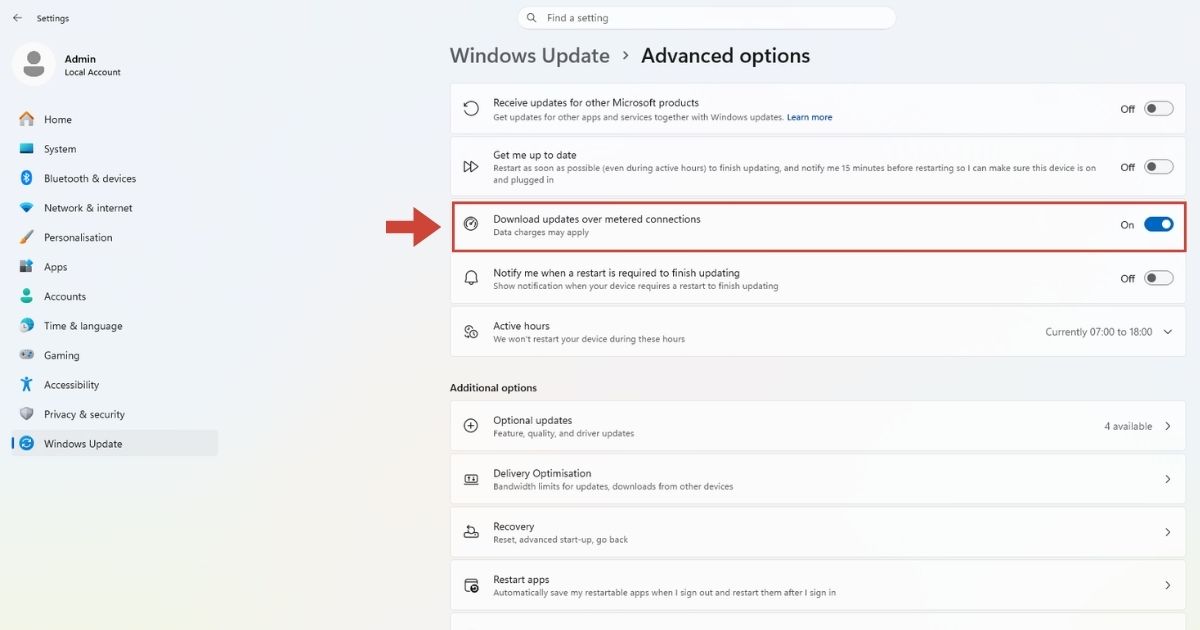The image size is (1200, 630).
Task: Expand the Active hours dropdown chevron
Action: (1167, 332)
